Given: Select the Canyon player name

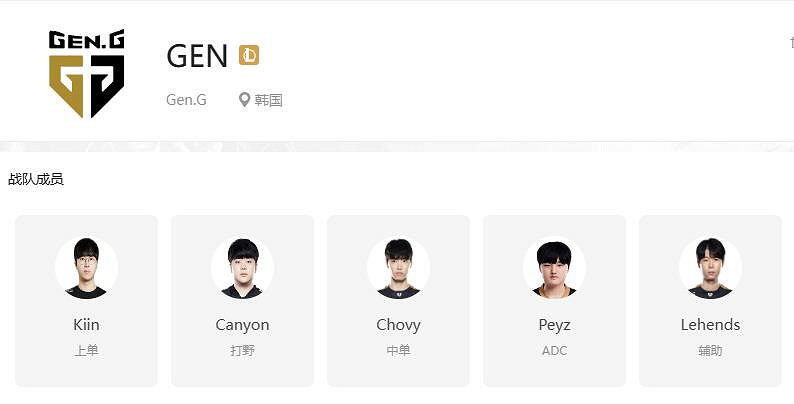Looking at the screenshot, I should point(243,325).
